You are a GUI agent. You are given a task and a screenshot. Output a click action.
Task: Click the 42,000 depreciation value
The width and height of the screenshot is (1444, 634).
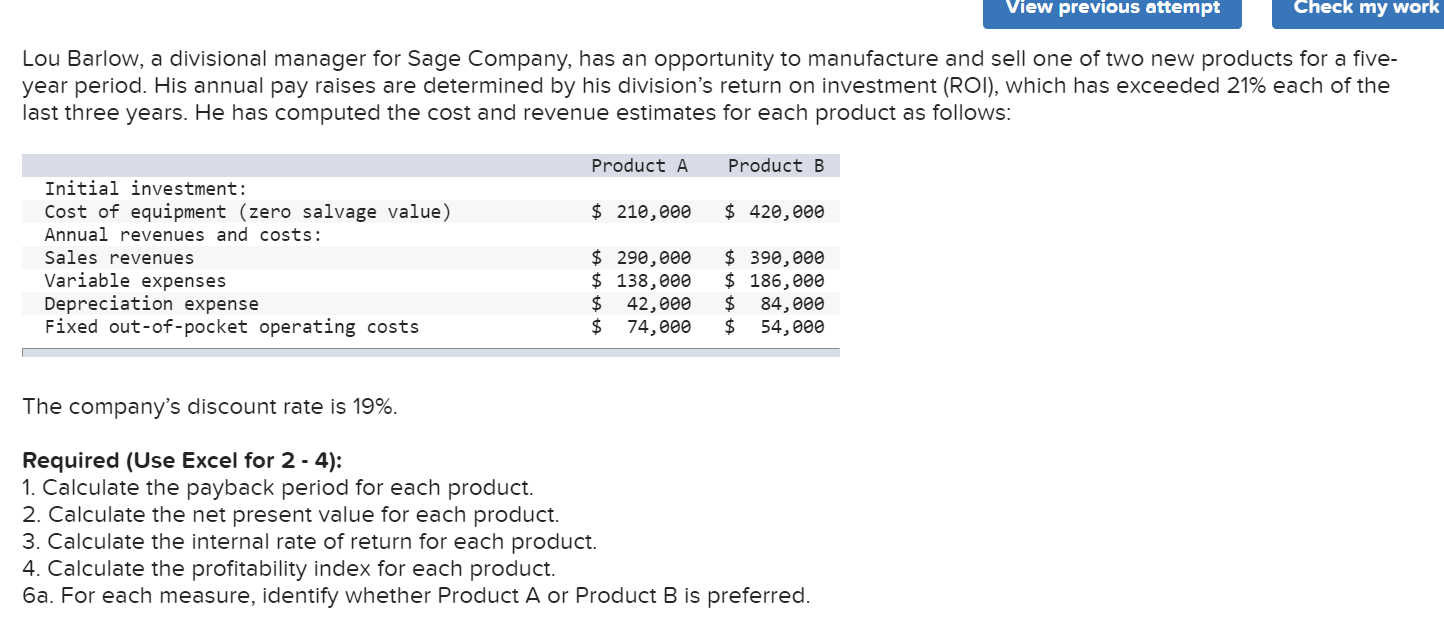click(658, 304)
